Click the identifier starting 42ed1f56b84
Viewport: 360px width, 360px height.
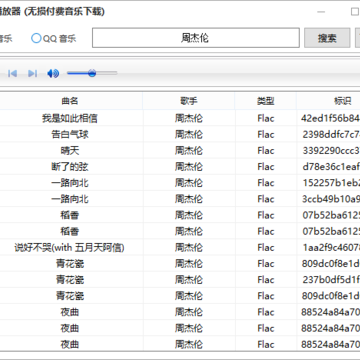point(330,118)
